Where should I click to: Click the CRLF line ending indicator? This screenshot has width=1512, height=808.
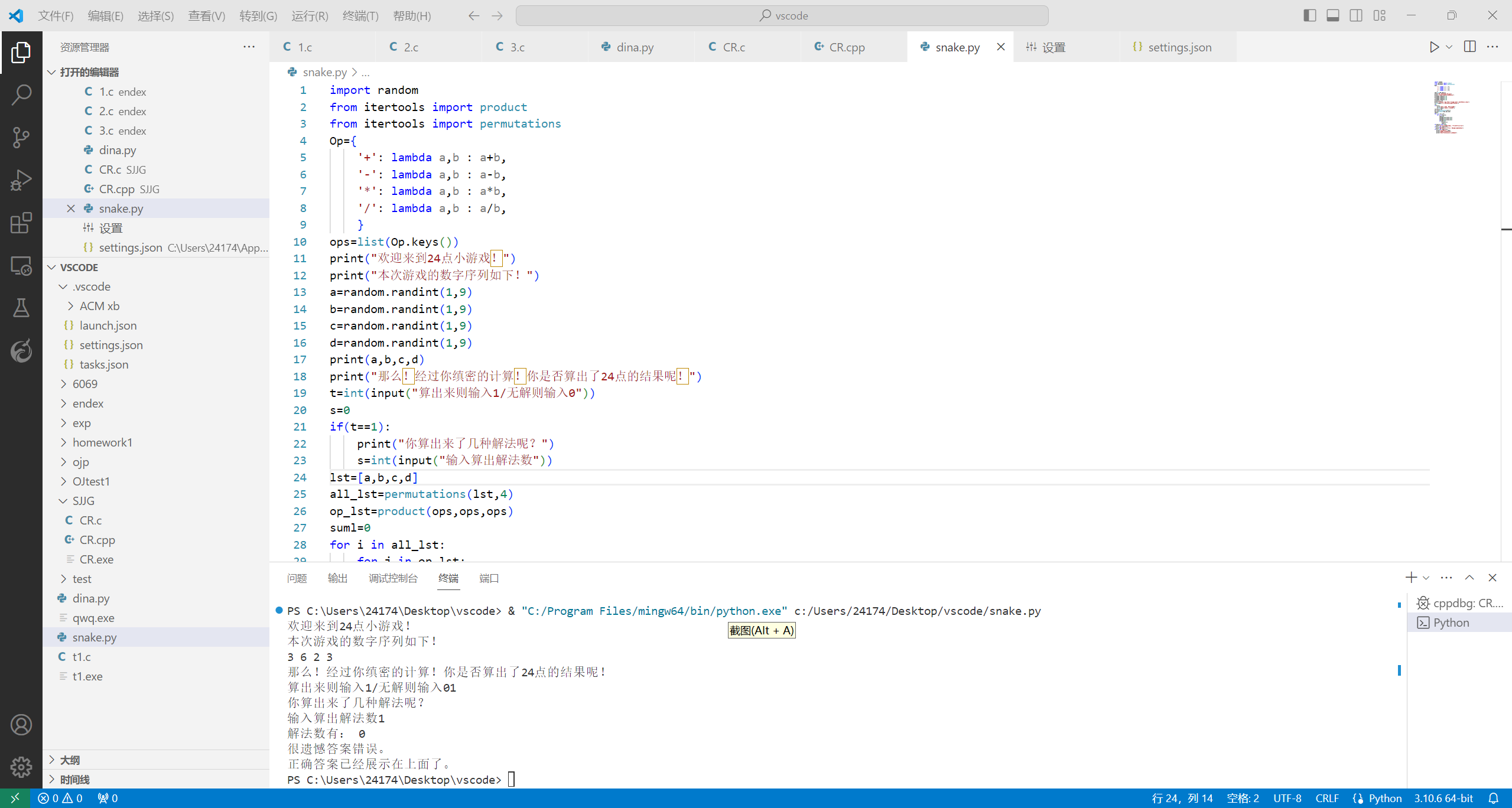coord(1326,798)
